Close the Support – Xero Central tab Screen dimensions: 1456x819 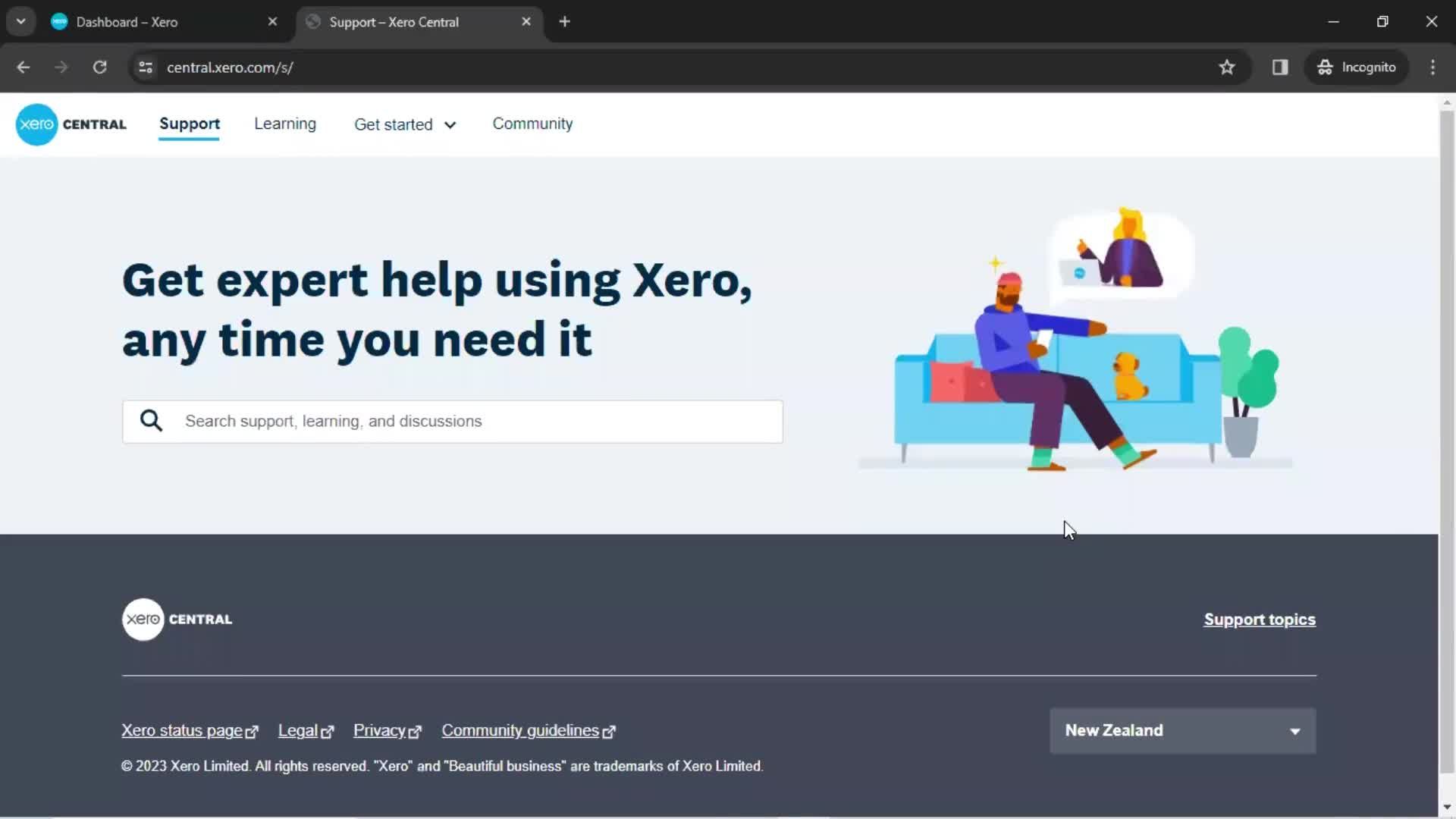(526, 22)
